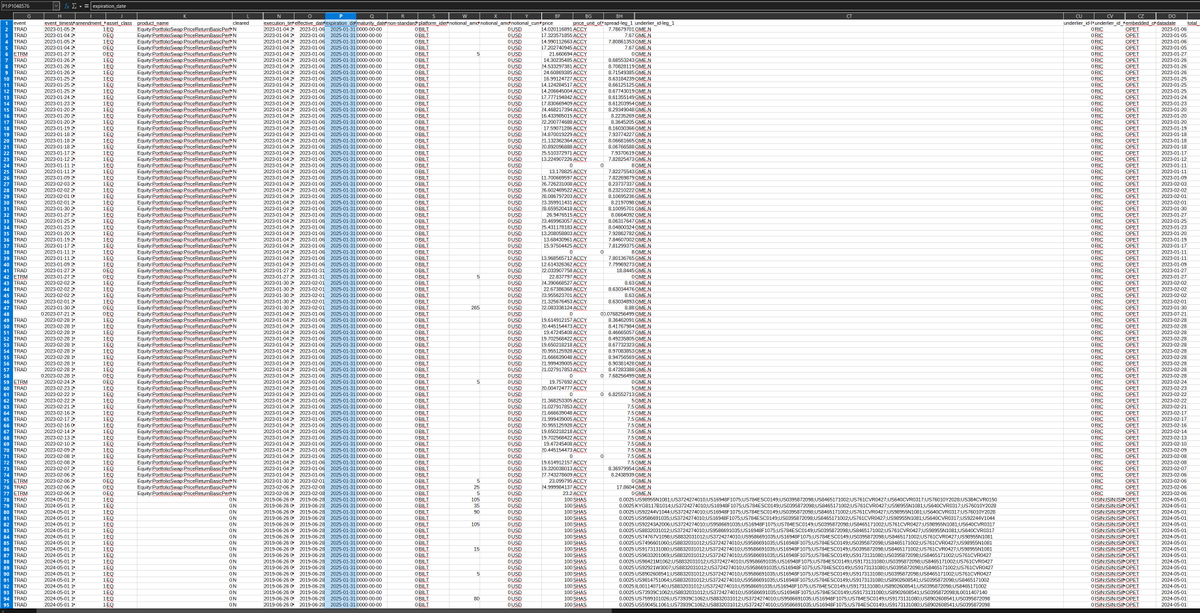
Task: Select row 6 header
Action: point(6,53)
